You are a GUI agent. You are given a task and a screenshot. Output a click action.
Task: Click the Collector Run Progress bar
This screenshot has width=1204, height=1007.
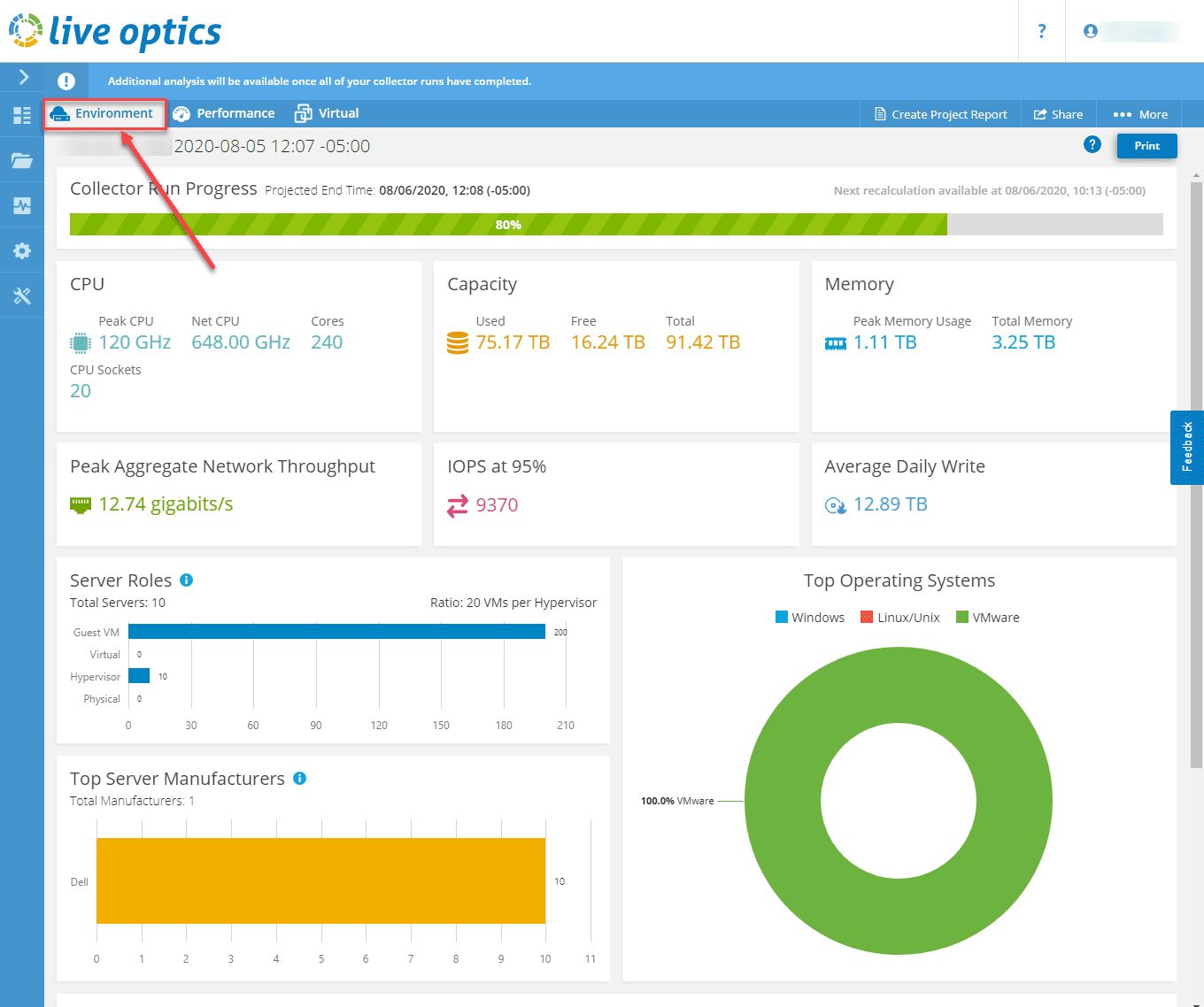pyautogui.click(x=616, y=225)
